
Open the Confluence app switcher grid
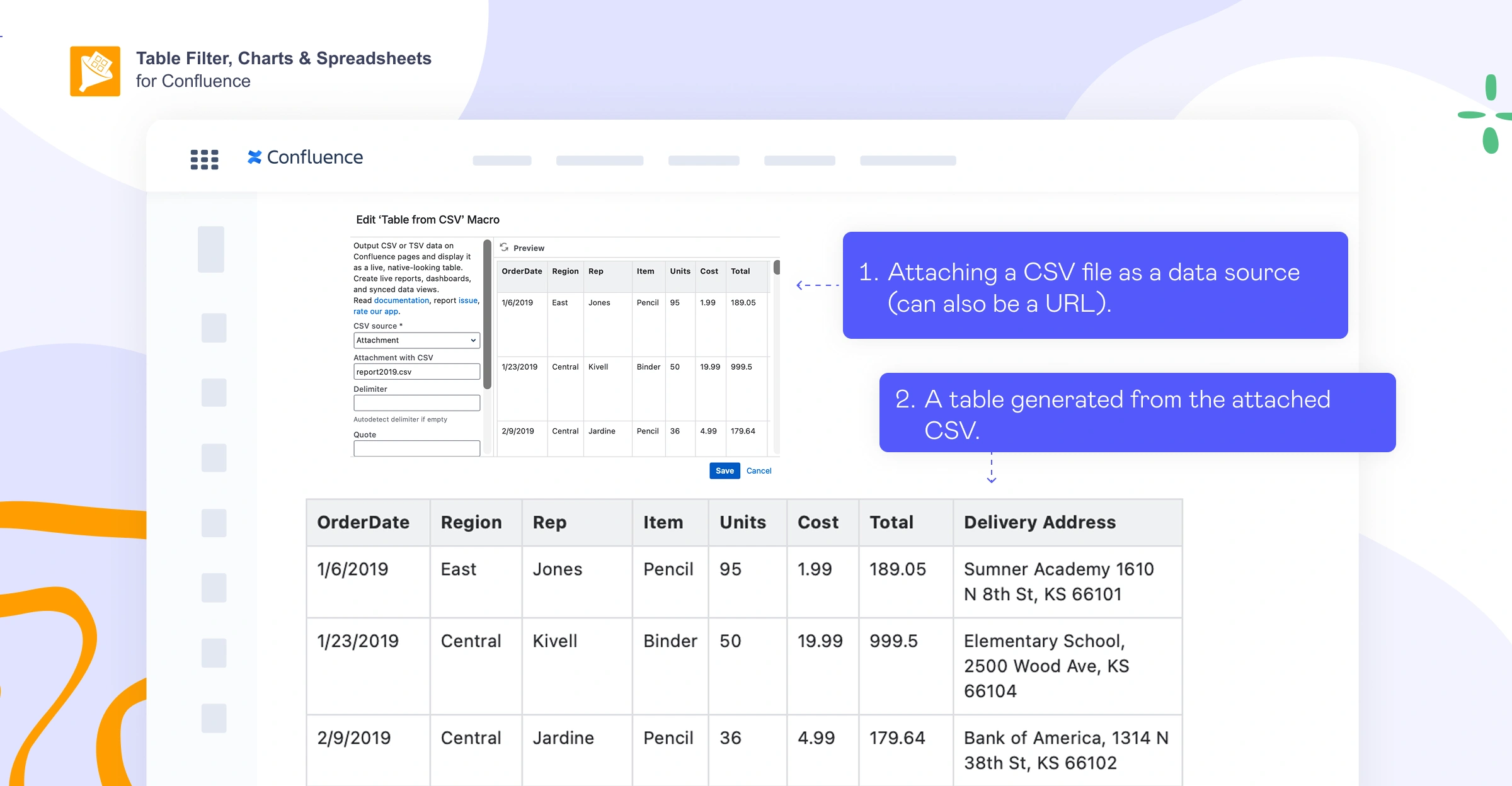point(203,160)
